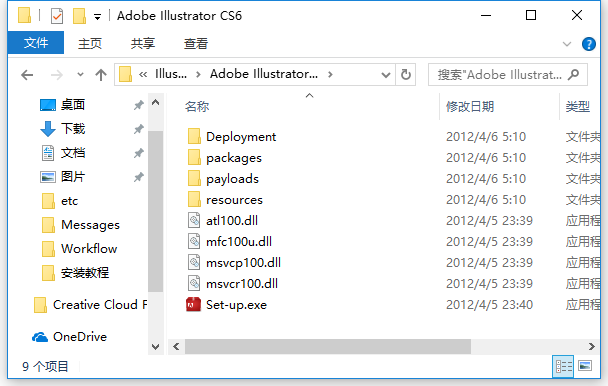The image size is (608, 386).
Task: Maximize the Adobe Illustrator CS6 window
Action: (x=531, y=16)
